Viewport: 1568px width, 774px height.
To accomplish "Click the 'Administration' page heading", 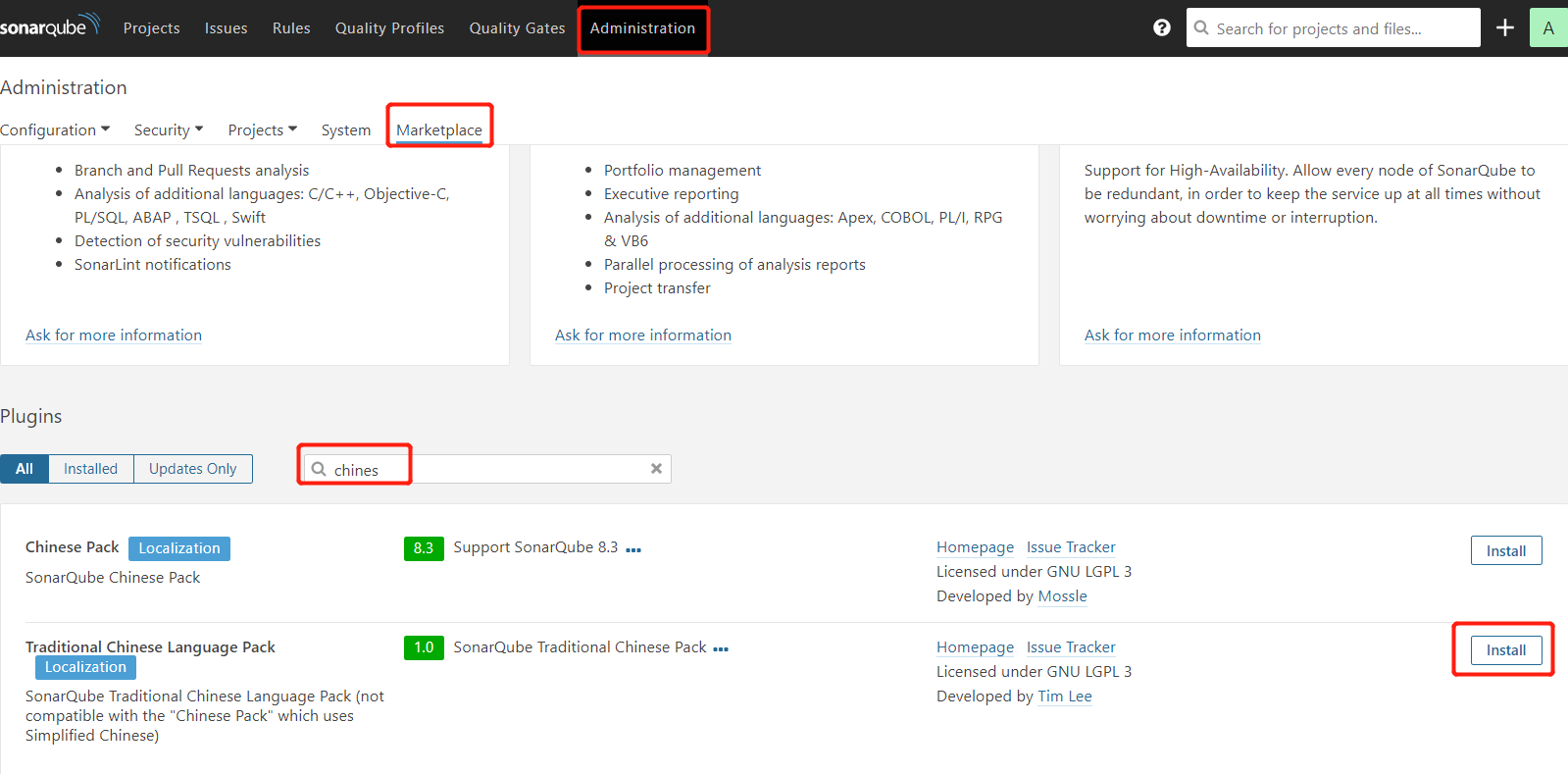I will 64,87.
